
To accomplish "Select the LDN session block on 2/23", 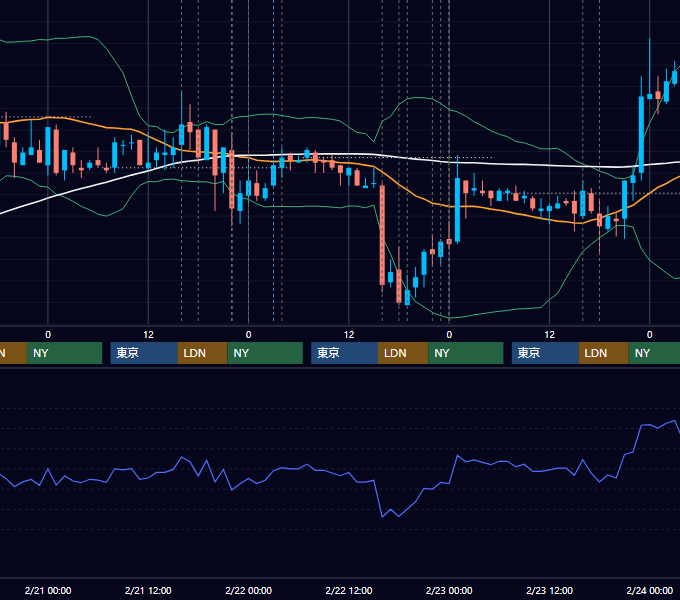I will click(604, 353).
